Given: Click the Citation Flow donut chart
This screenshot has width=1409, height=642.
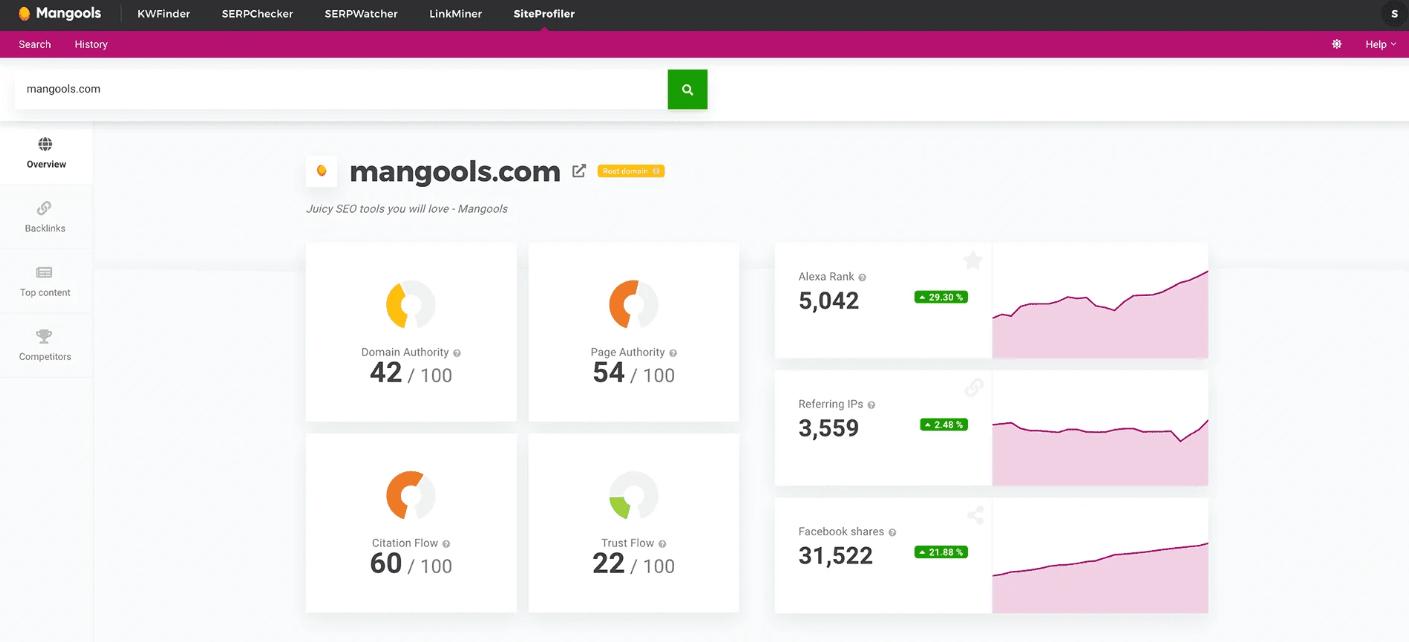Looking at the screenshot, I should pos(410,495).
